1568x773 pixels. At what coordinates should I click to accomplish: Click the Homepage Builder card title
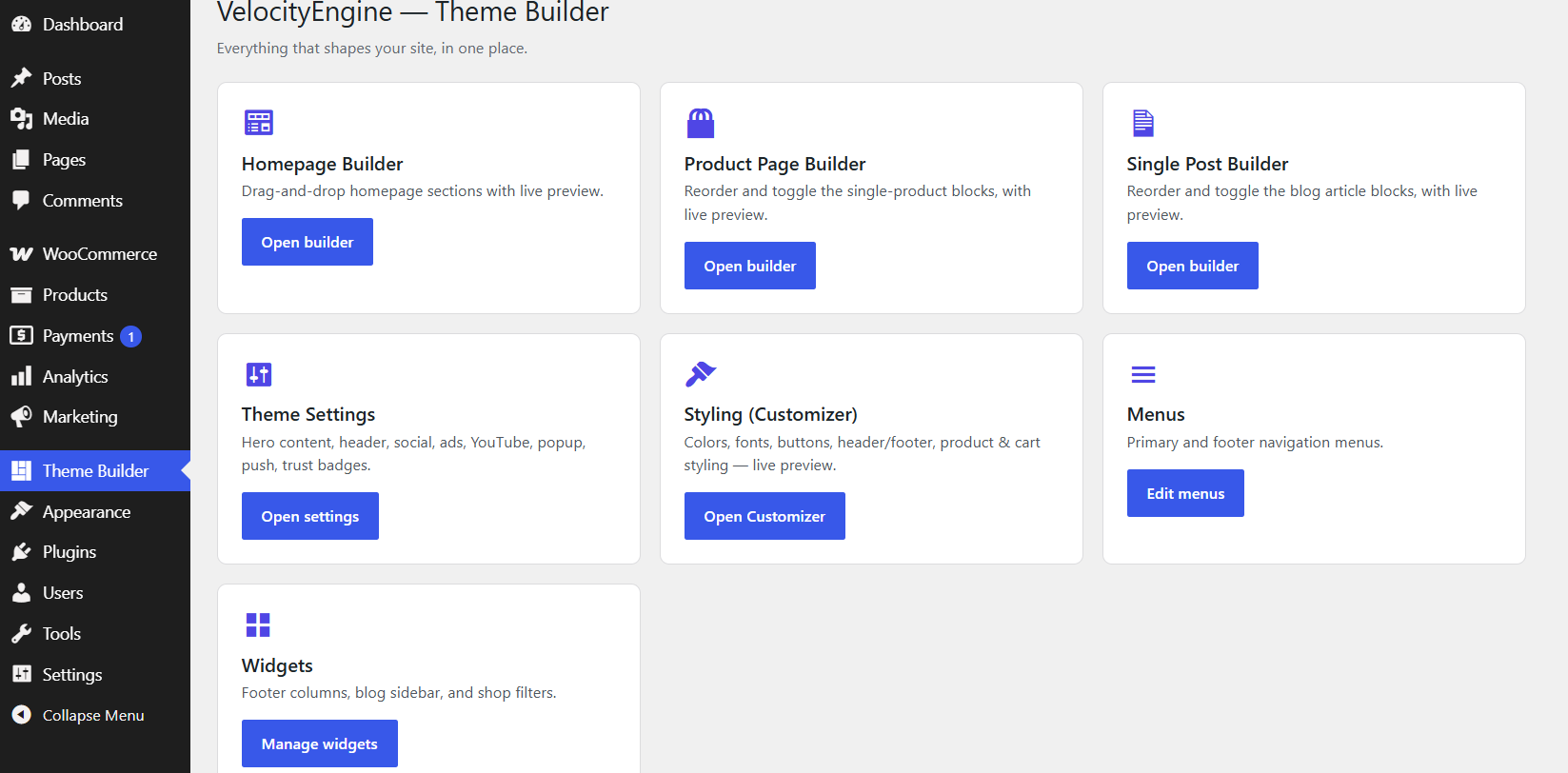click(x=323, y=164)
